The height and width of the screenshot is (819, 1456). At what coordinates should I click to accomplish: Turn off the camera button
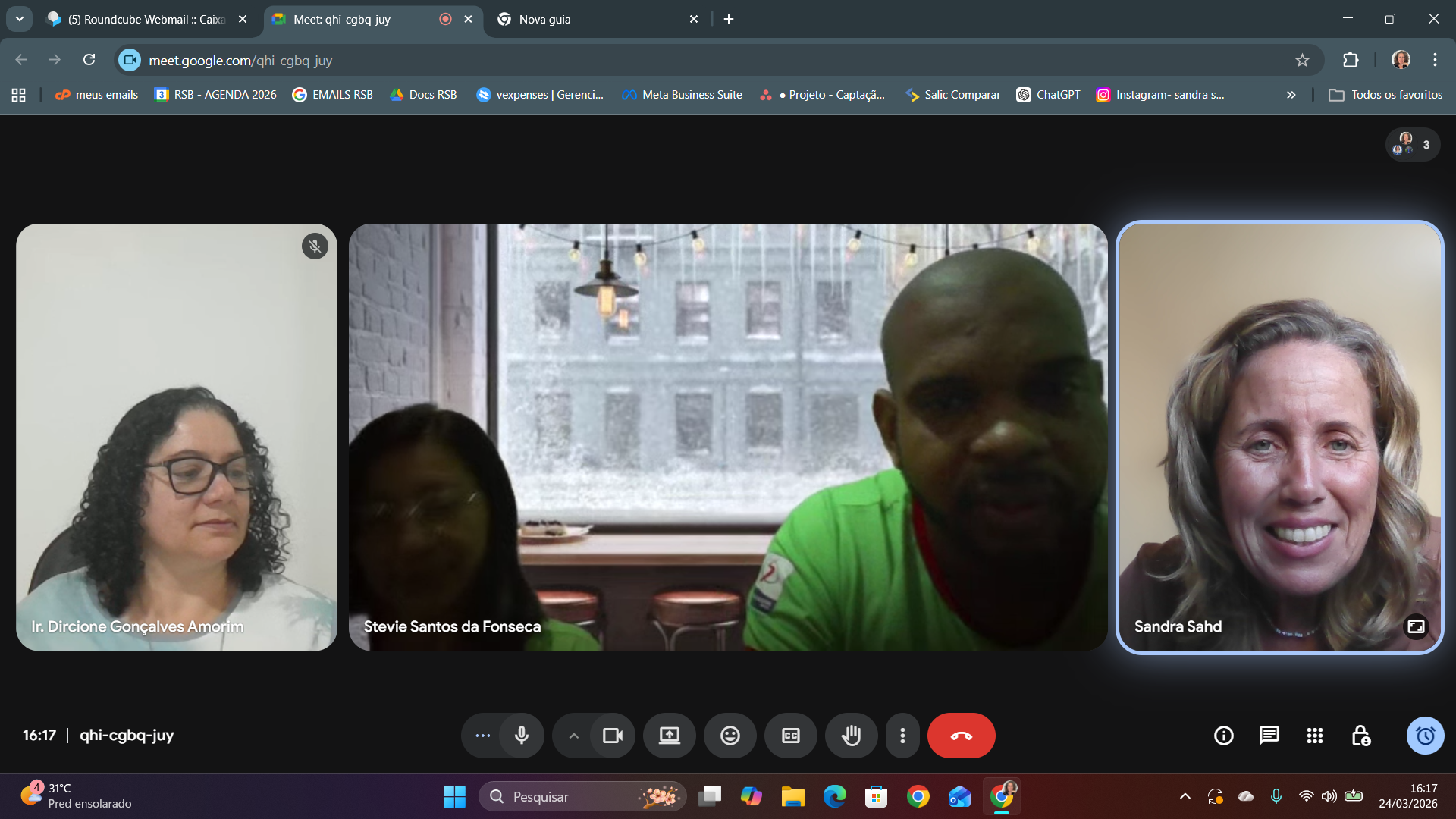click(x=612, y=736)
